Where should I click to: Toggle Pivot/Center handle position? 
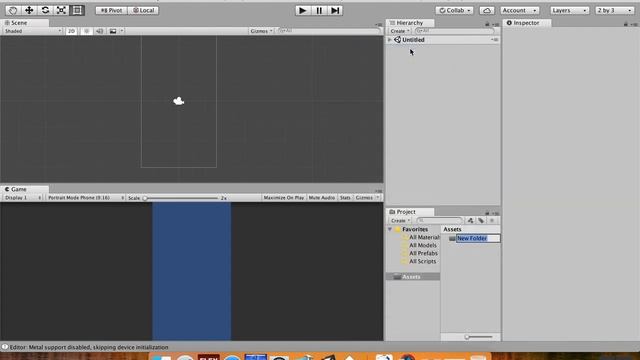point(111,10)
